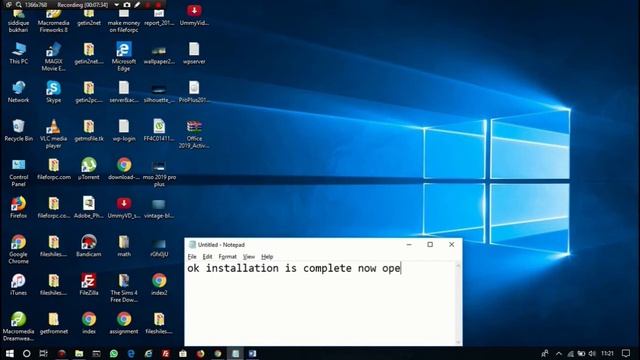The width and height of the screenshot is (640, 360).
Task: Enable drawing with the recorder pencil icon
Action: 137,5
